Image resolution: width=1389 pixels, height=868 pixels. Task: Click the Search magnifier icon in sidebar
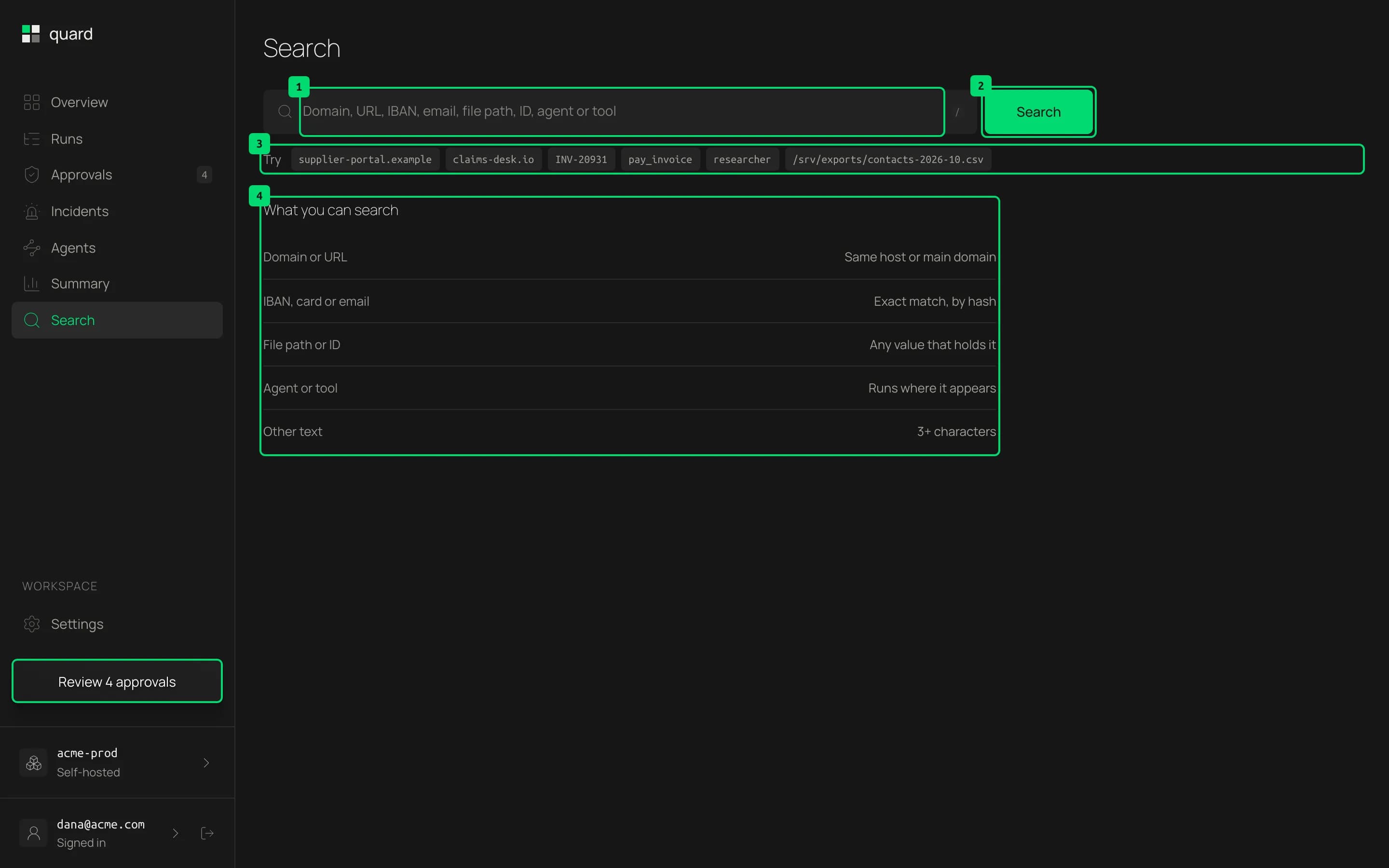click(31, 320)
